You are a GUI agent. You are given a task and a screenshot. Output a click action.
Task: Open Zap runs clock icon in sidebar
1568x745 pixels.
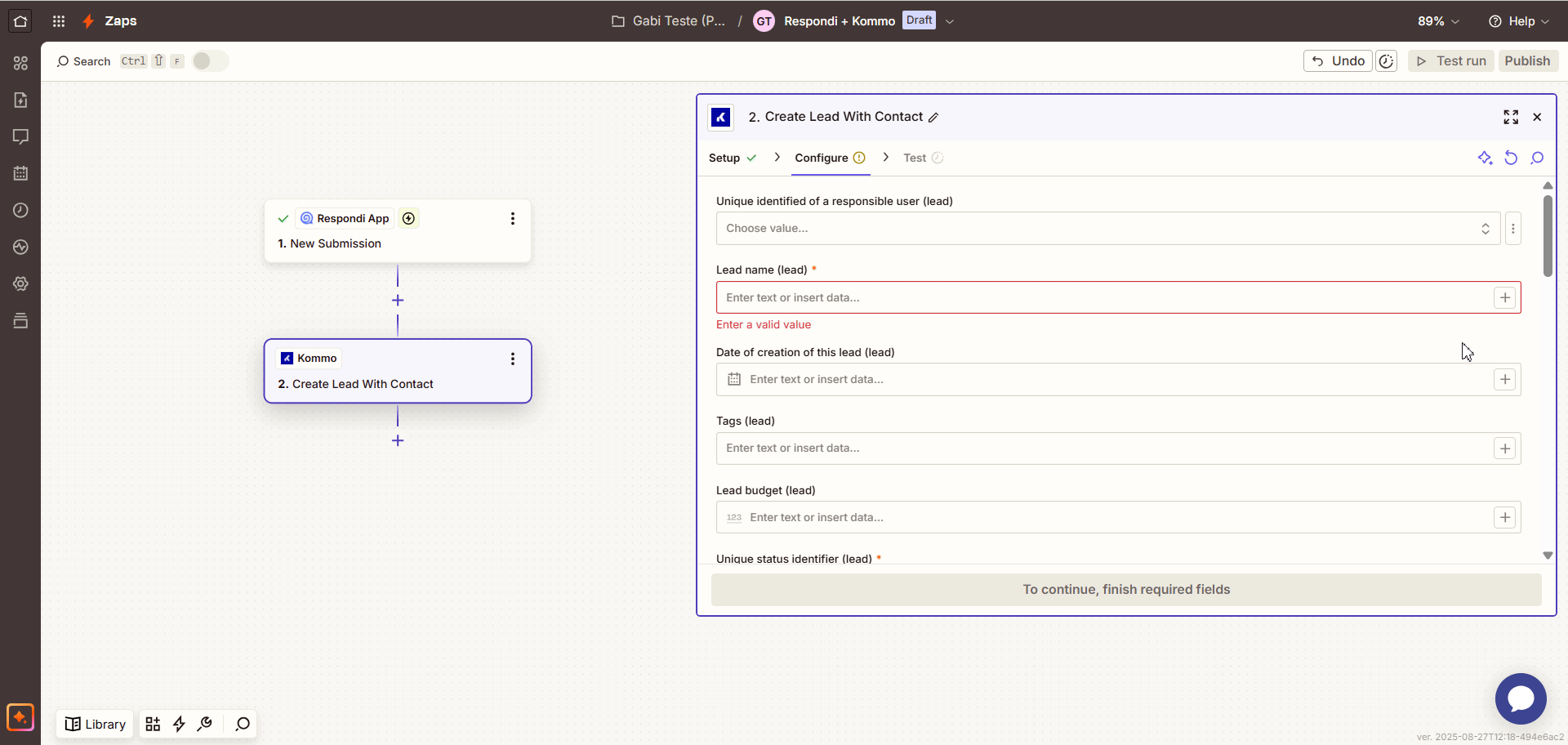tap(20, 210)
